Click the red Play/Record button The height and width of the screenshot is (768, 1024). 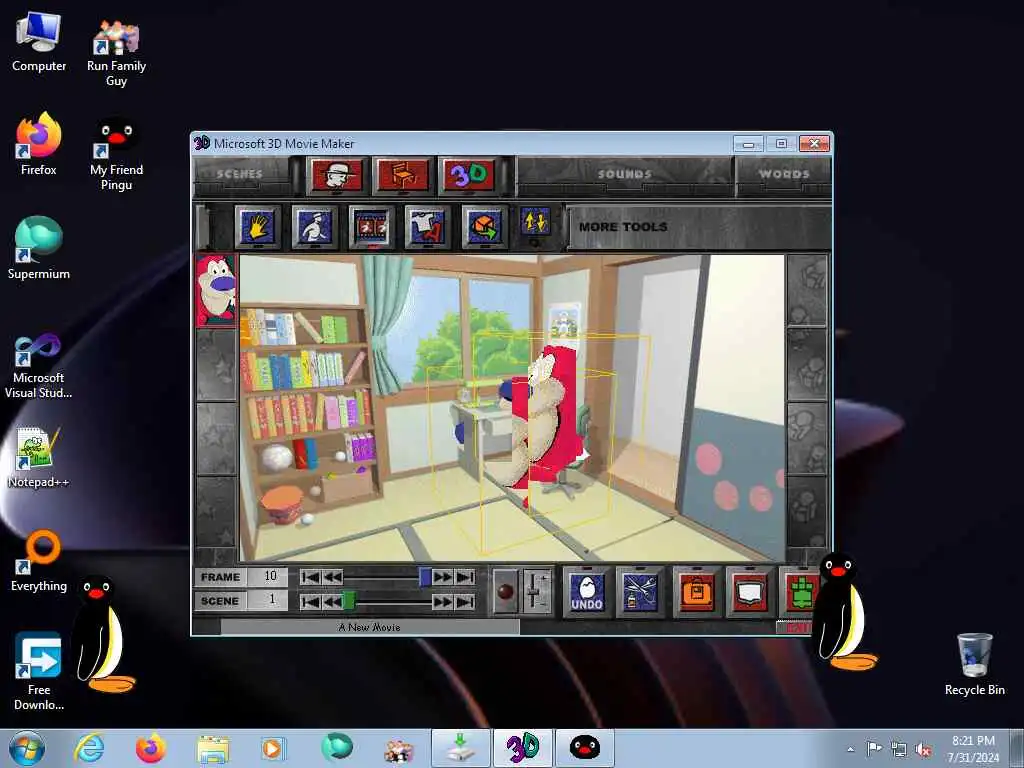505,592
